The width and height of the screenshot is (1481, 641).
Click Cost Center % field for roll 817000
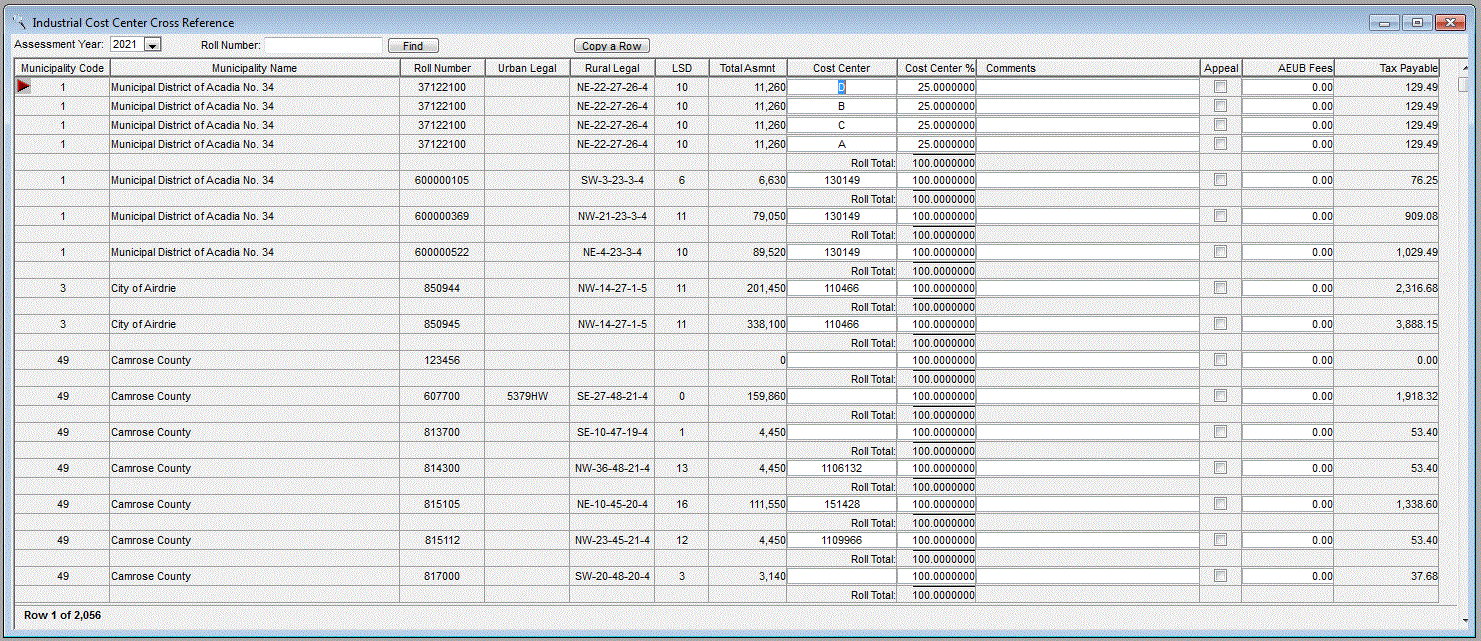(936, 576)
